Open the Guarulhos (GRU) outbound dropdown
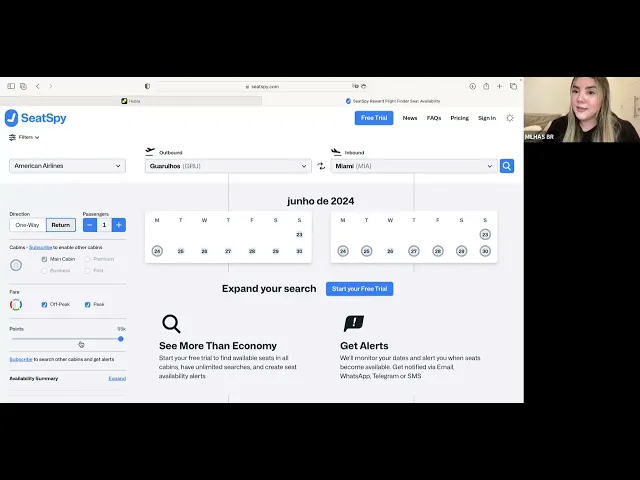Viewport: 640px width, 480px height. point(228,166)
